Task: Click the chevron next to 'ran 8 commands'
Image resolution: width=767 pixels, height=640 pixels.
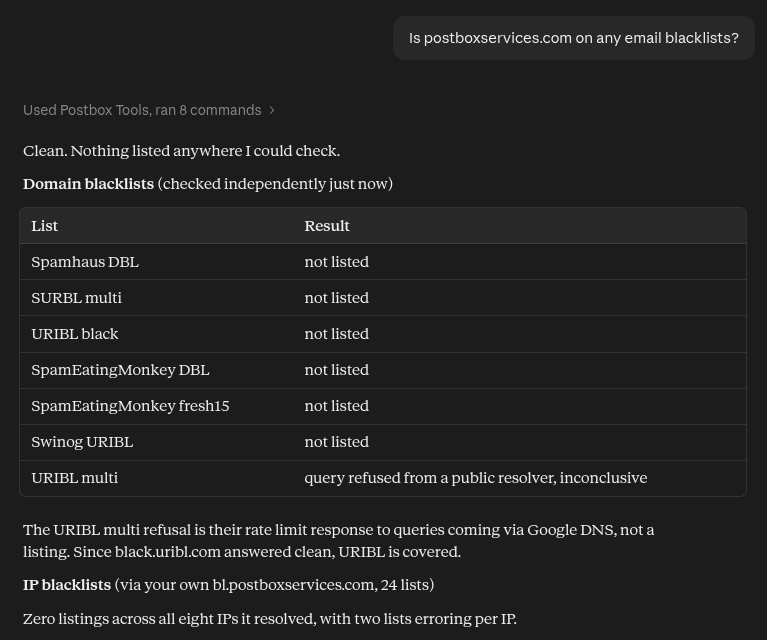Action: [272, 111]
